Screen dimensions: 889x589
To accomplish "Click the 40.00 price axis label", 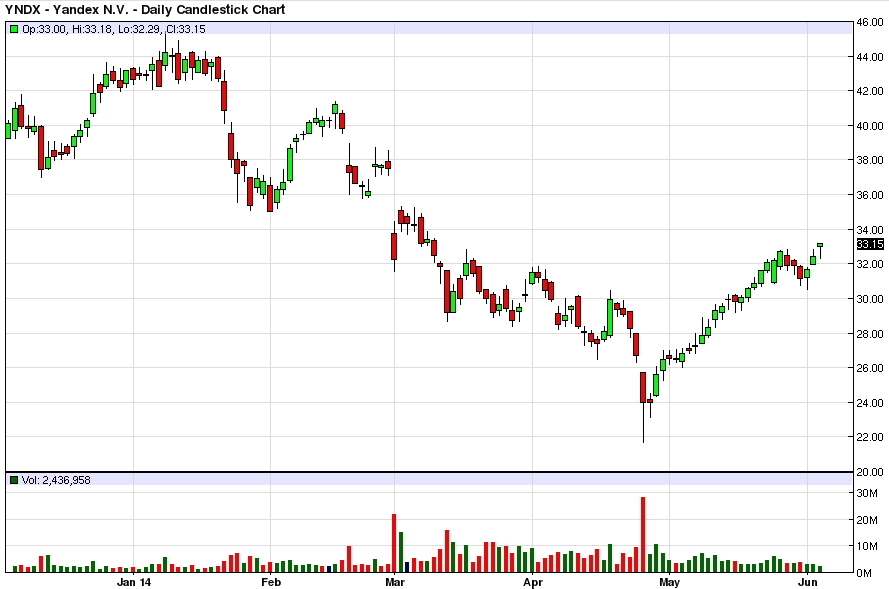I will click(x=870, y=126).
